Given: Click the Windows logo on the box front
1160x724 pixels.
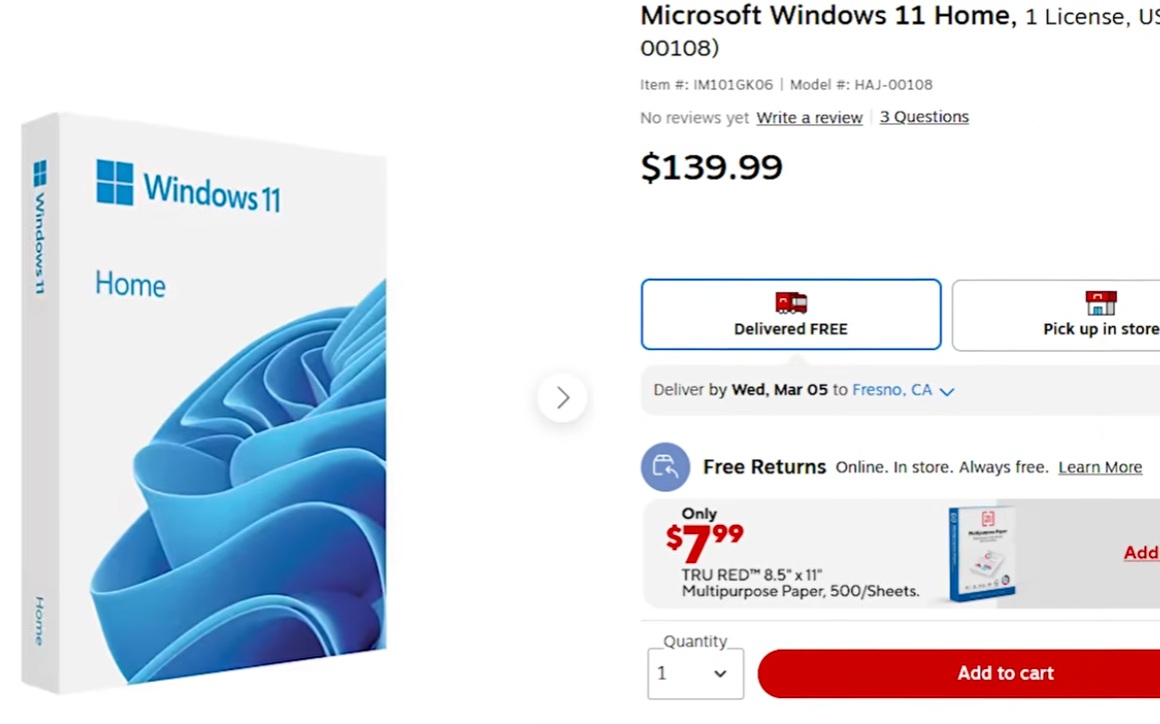Looking at the screenshot, I should pyautogui.click(x=115, y=183).
